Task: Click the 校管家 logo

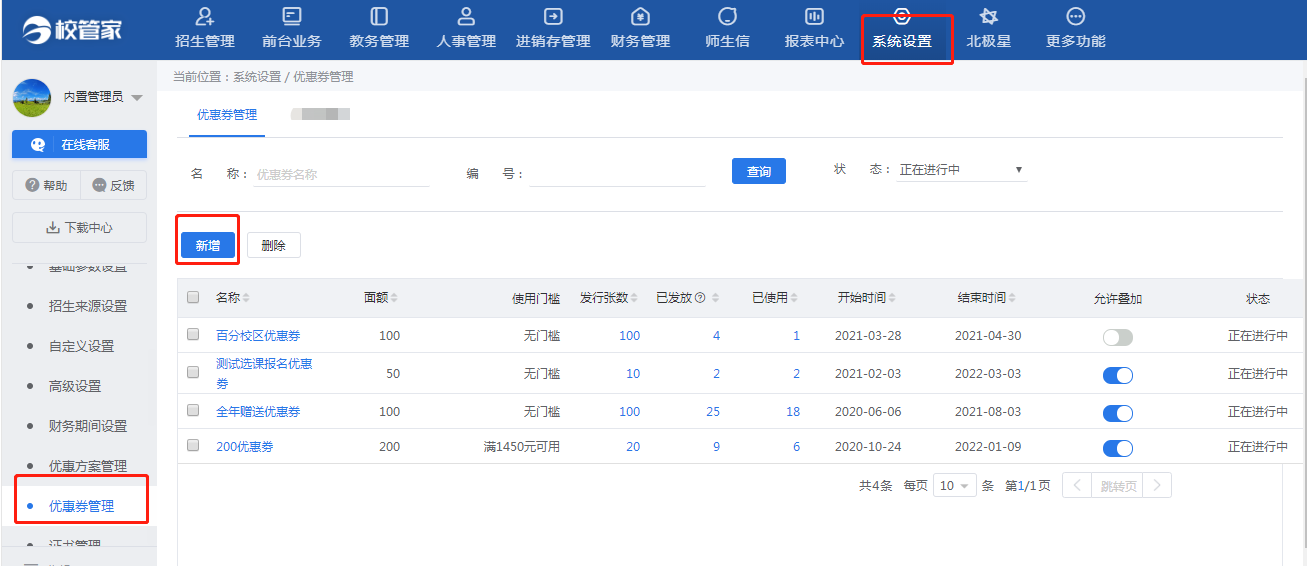Action: [71, 30]
